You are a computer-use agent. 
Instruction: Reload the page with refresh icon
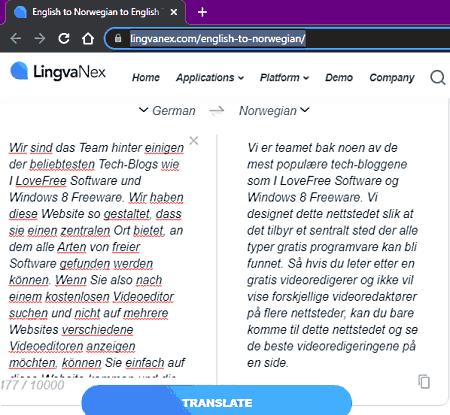(x=64, y=39)
